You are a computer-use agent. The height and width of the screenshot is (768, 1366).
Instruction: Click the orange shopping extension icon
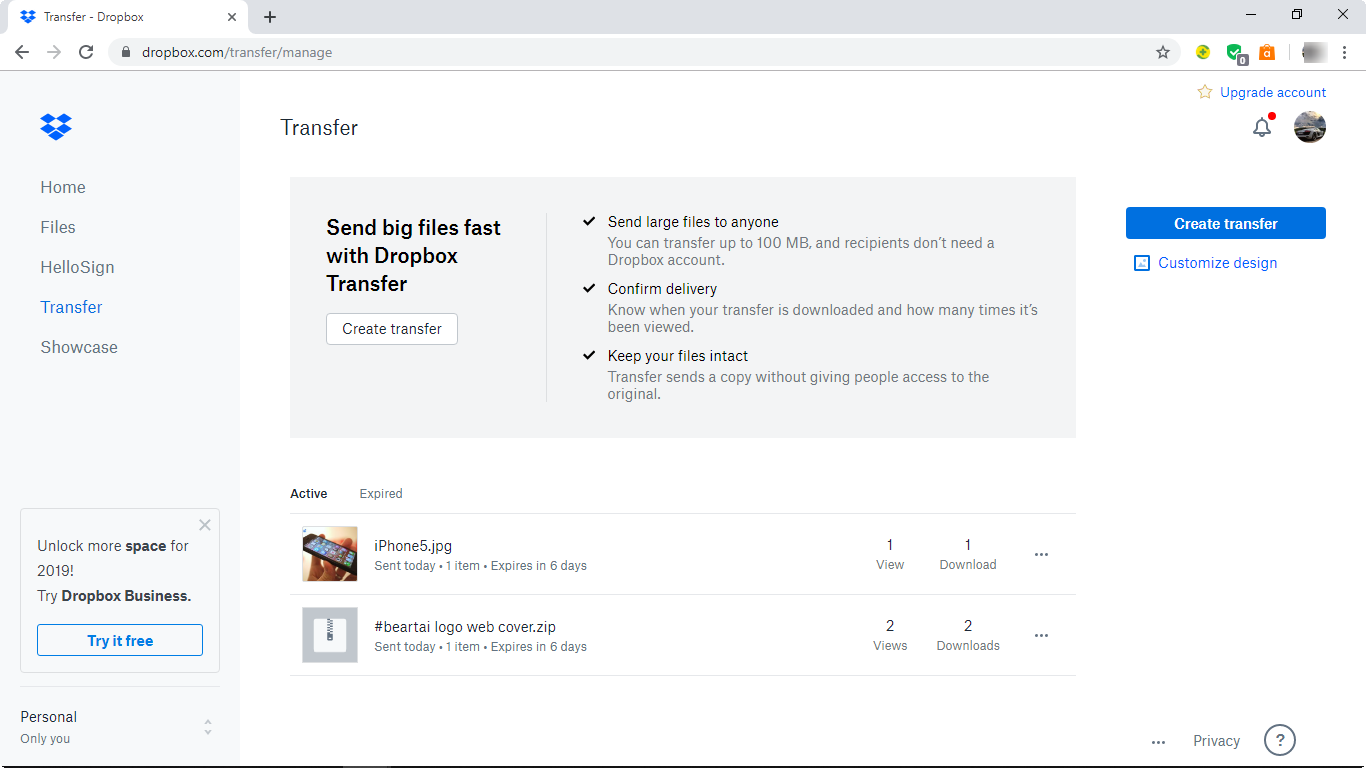[1267, 52]
